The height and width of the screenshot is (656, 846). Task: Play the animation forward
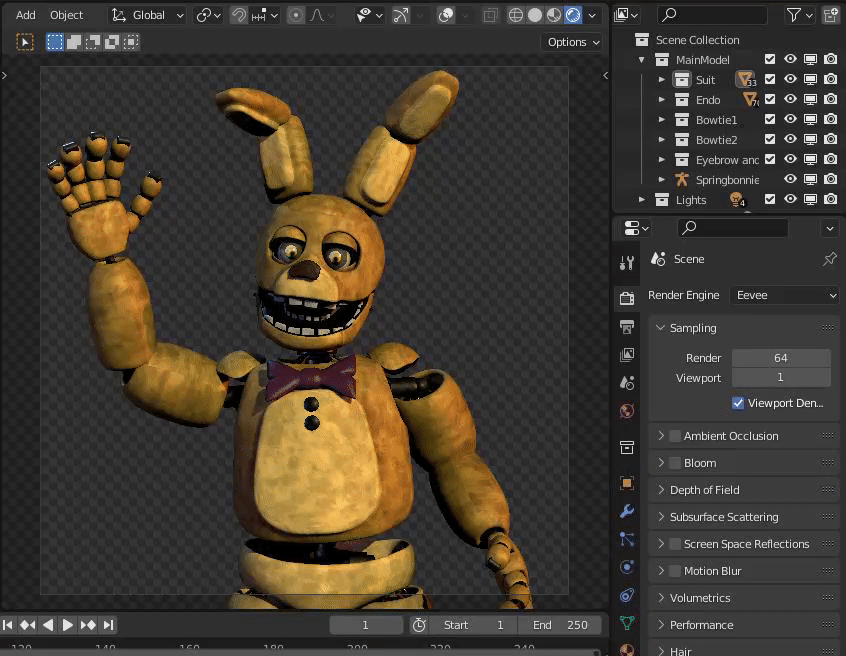pyautogui.click(x=68, y=625)
